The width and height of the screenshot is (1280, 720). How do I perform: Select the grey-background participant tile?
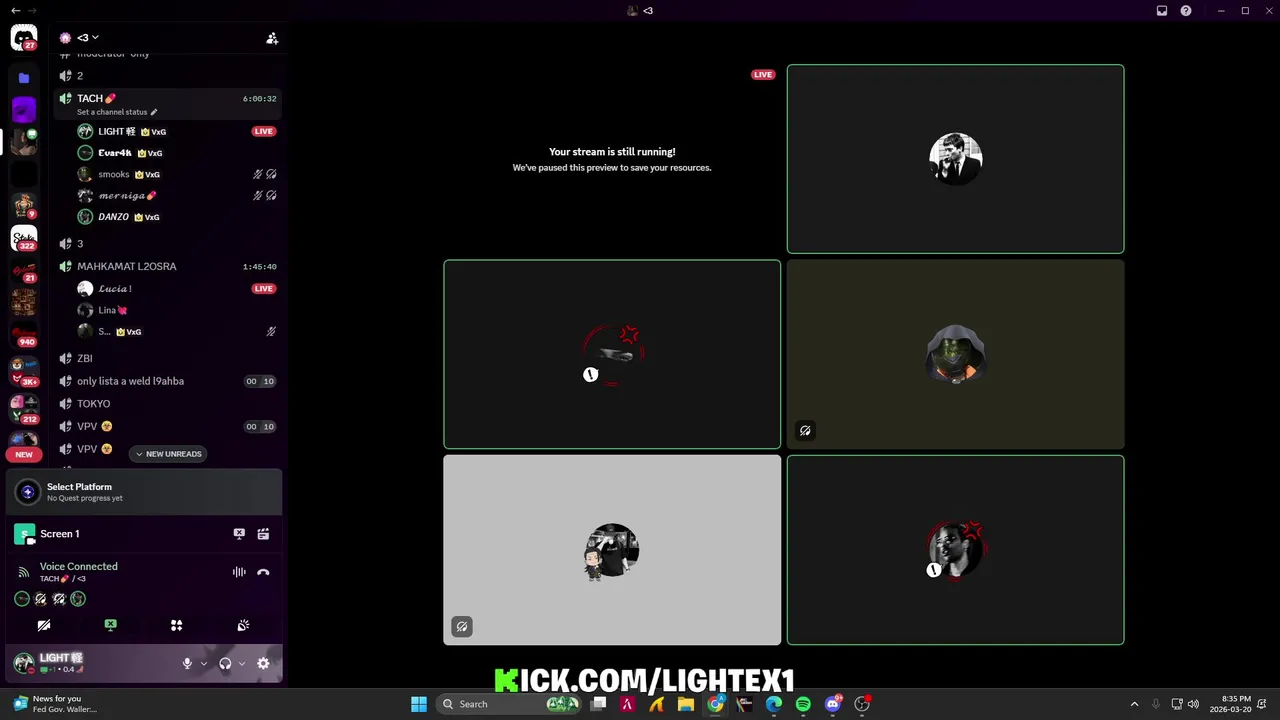[612, 550]
